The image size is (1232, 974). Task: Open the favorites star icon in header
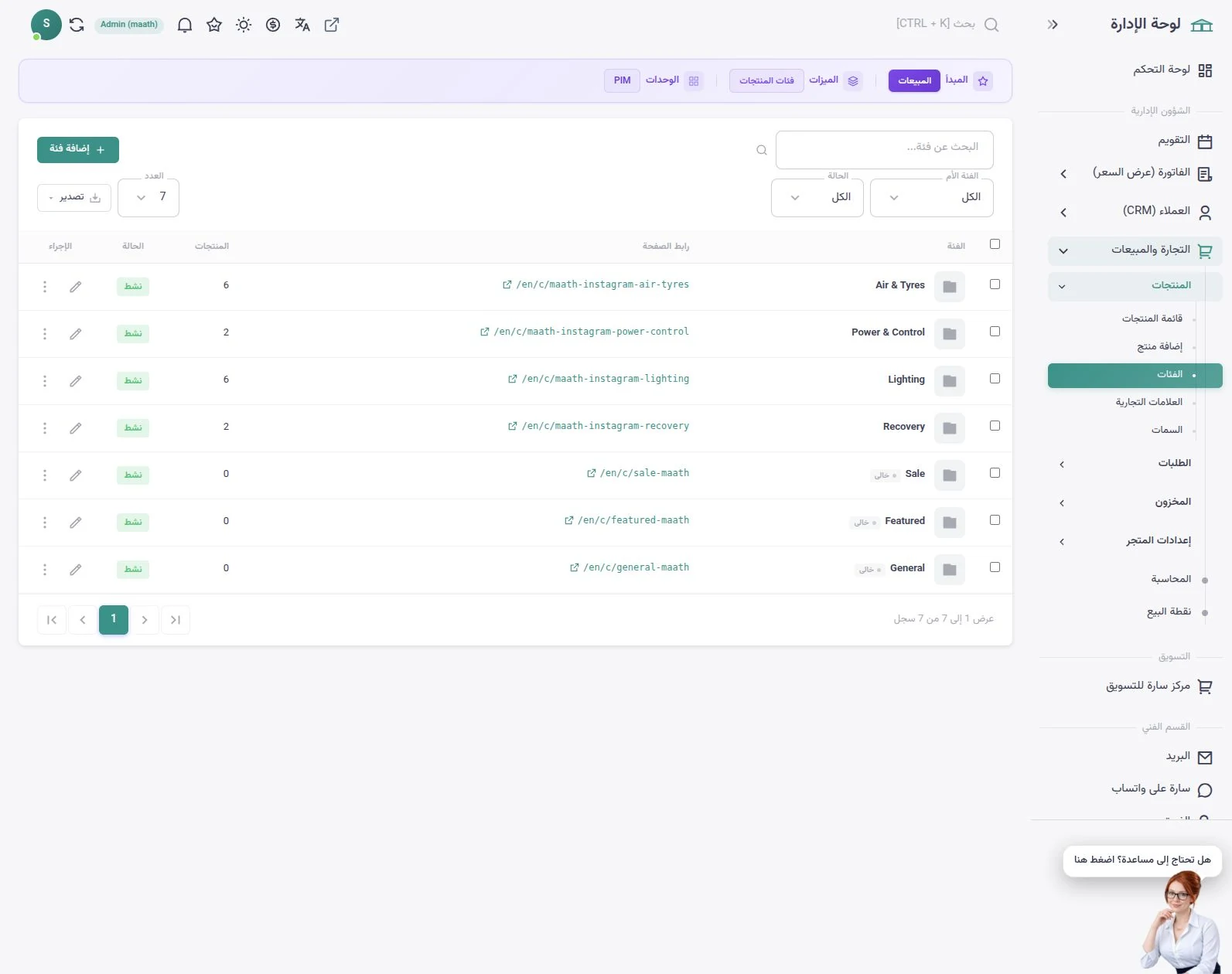[x=214, y=25]
